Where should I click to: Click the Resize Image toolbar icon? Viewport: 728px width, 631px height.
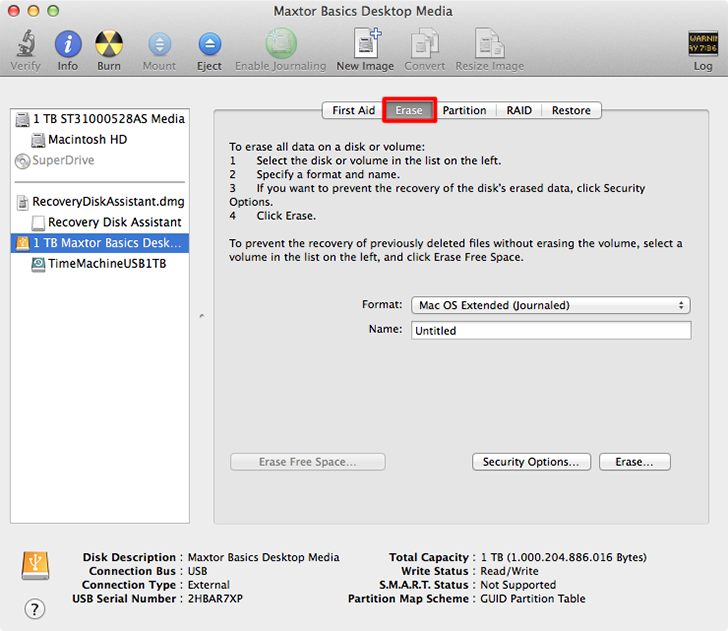[490, 43]
